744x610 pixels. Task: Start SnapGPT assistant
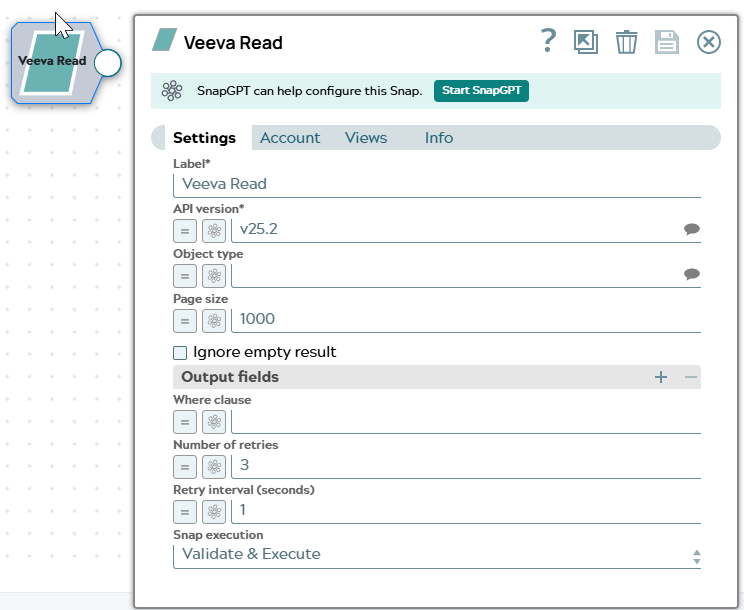[x=481, y=91]
